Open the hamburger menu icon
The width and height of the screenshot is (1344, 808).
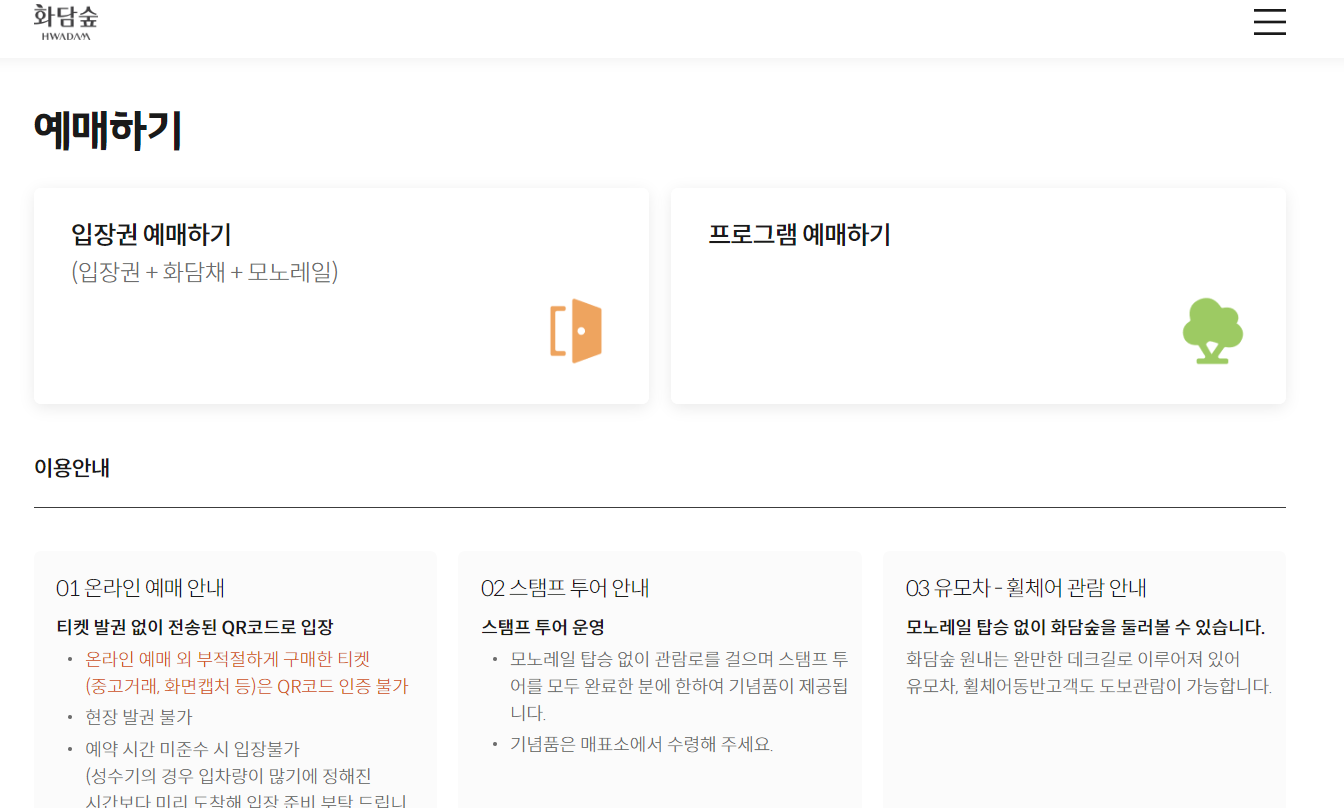pos(1269,22)
